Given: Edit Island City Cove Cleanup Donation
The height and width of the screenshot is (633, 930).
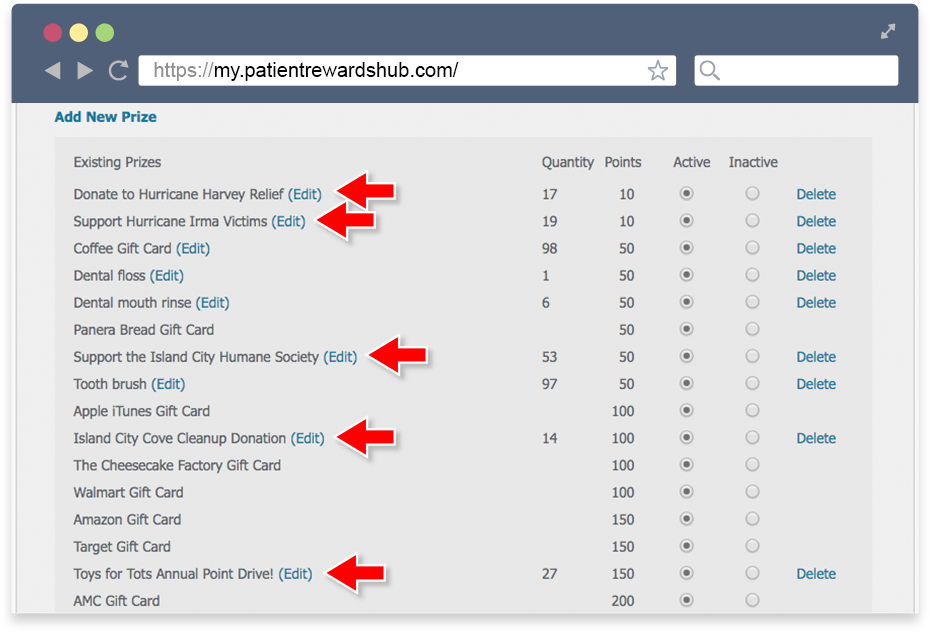Looking at the screenshot, I should tap(307, 438).
